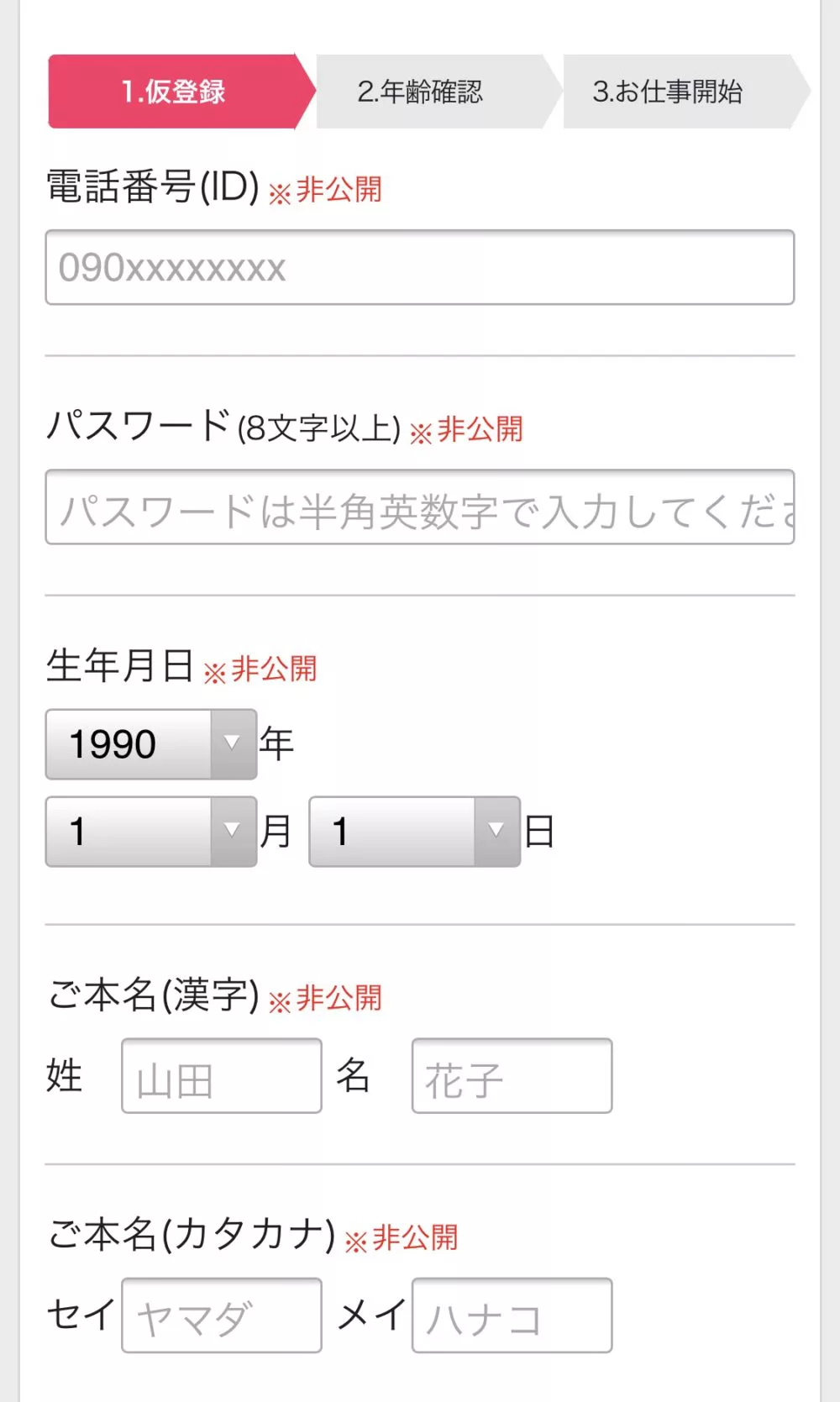Expand the birth month dropdown
The height and width of the screenshot is (1402, 840).
pyautogui.click(x=151, y=832)
